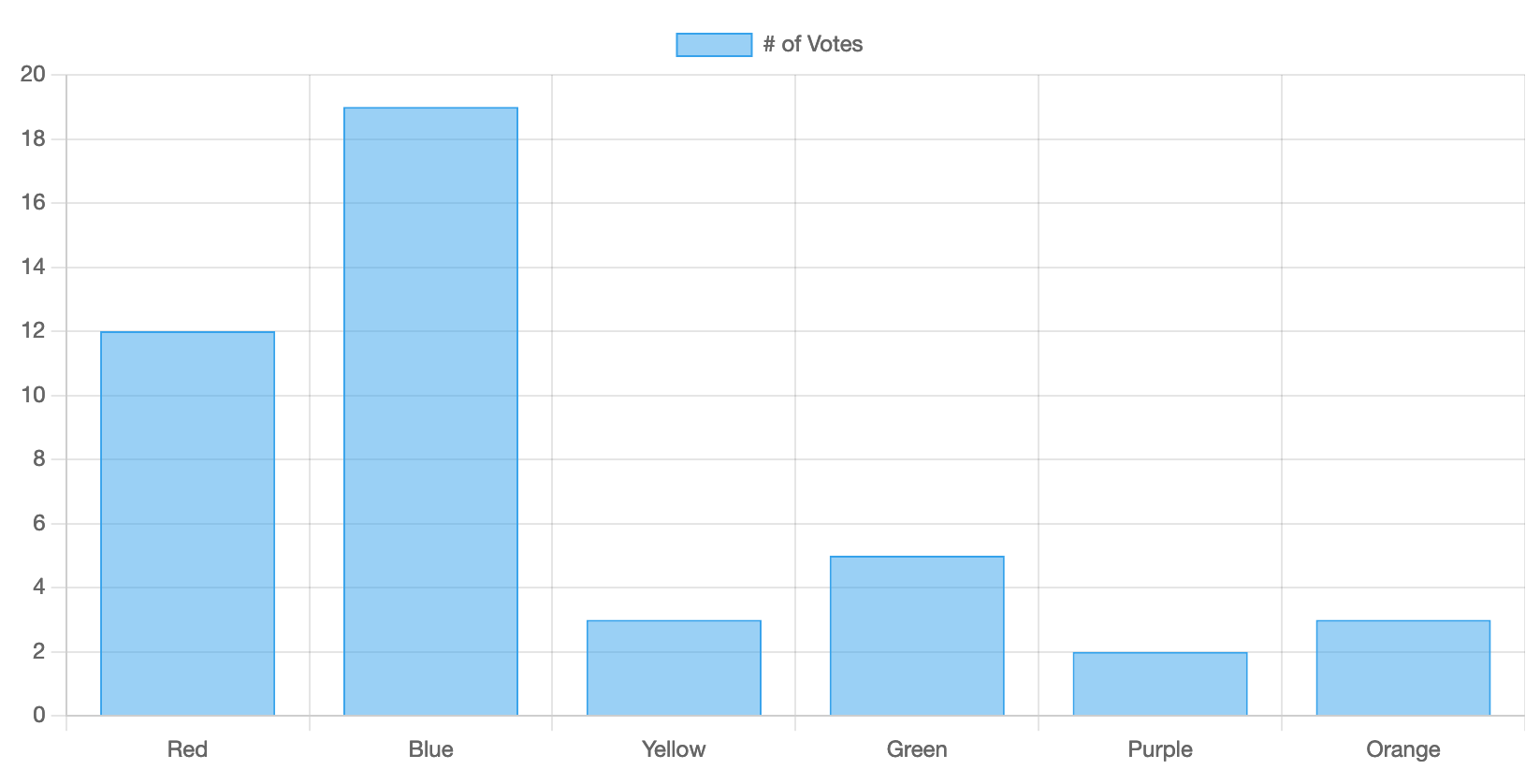The height and width of the screenshot is (784, 1540).
Task: Click the 'Red' x-axis label
Action: pos(187,749)
